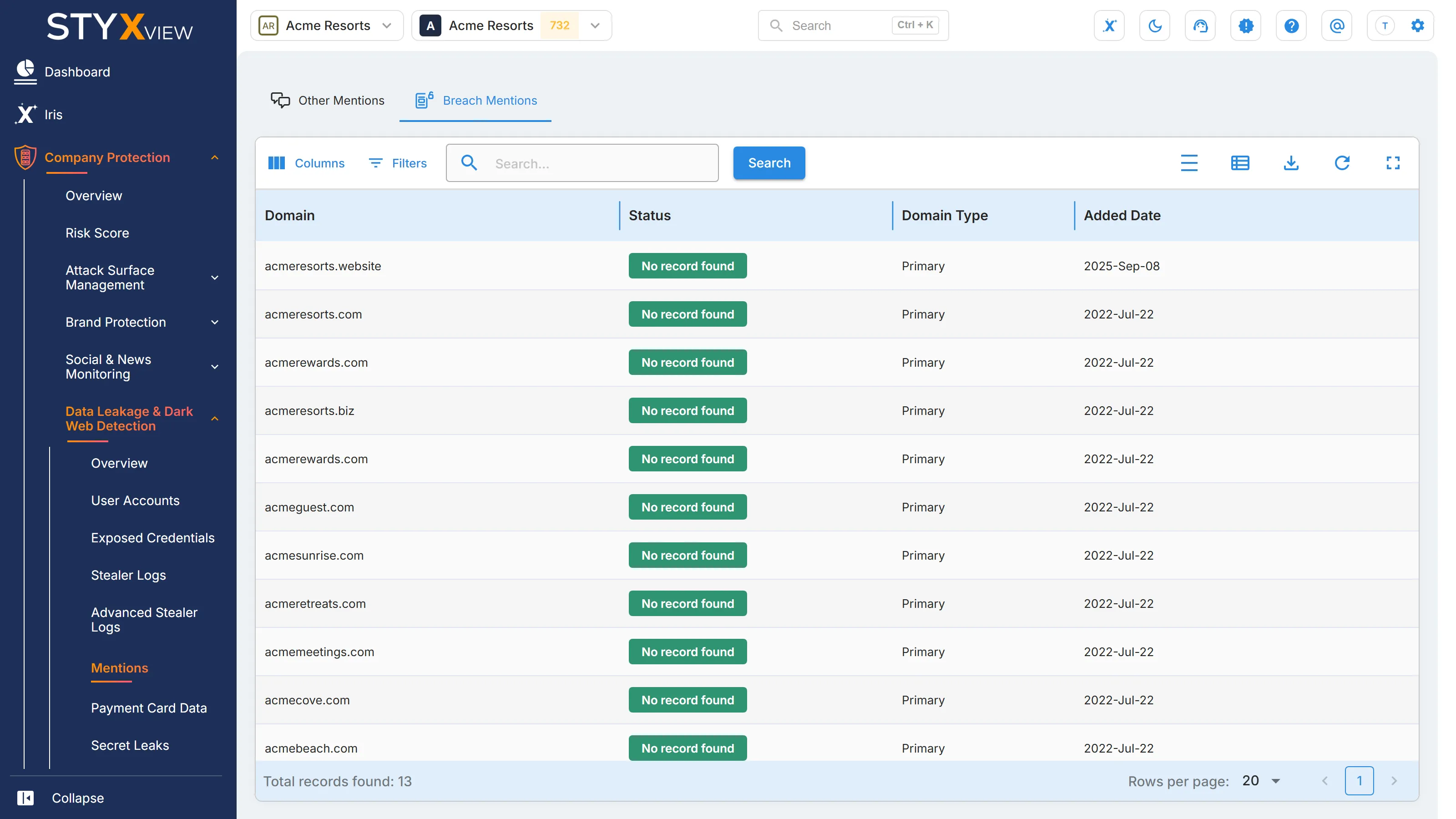
Task: Collapse the sidebar
Action: (x=61, y=798)
